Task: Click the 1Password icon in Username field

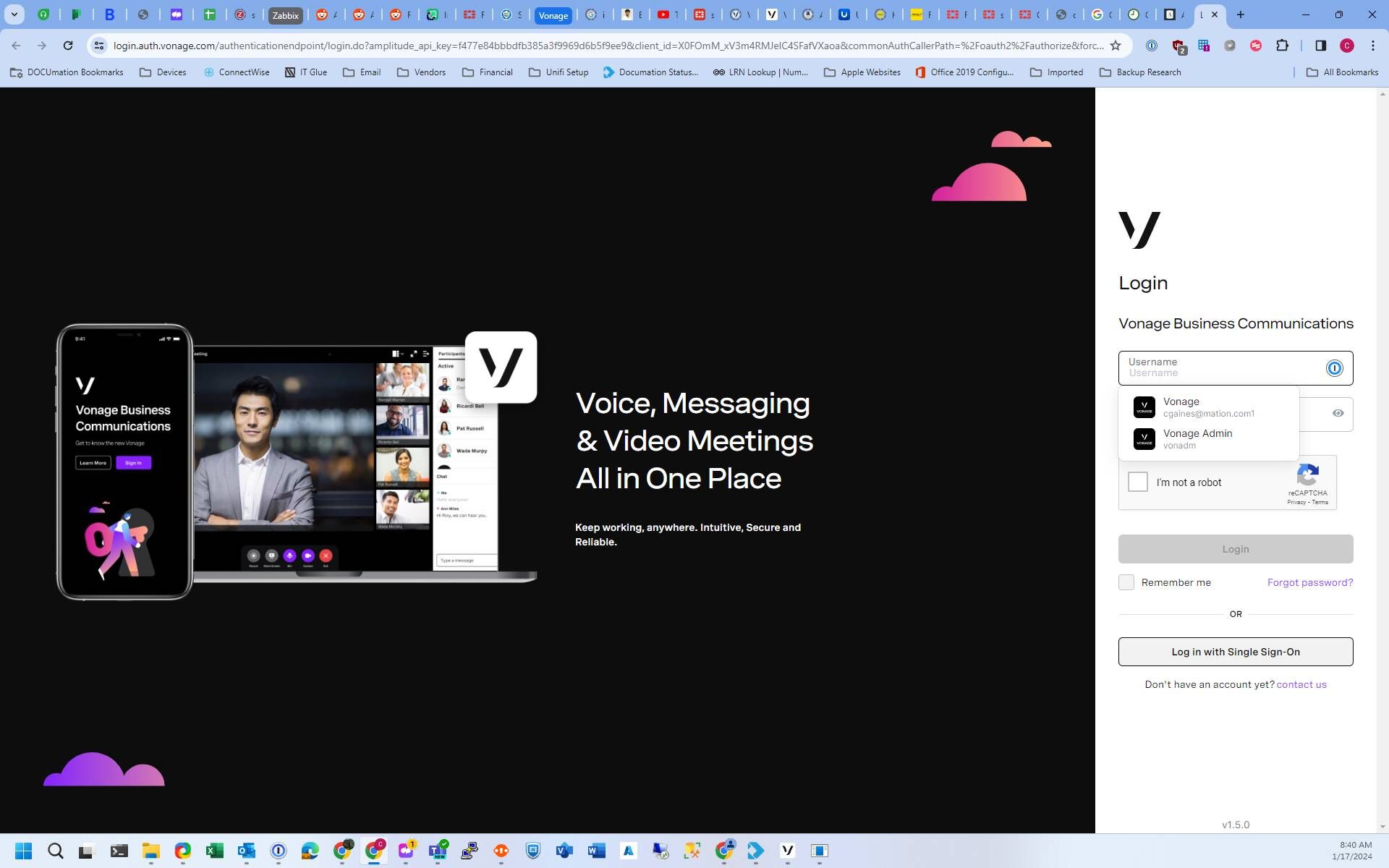Action: [x=1334, y=368]
